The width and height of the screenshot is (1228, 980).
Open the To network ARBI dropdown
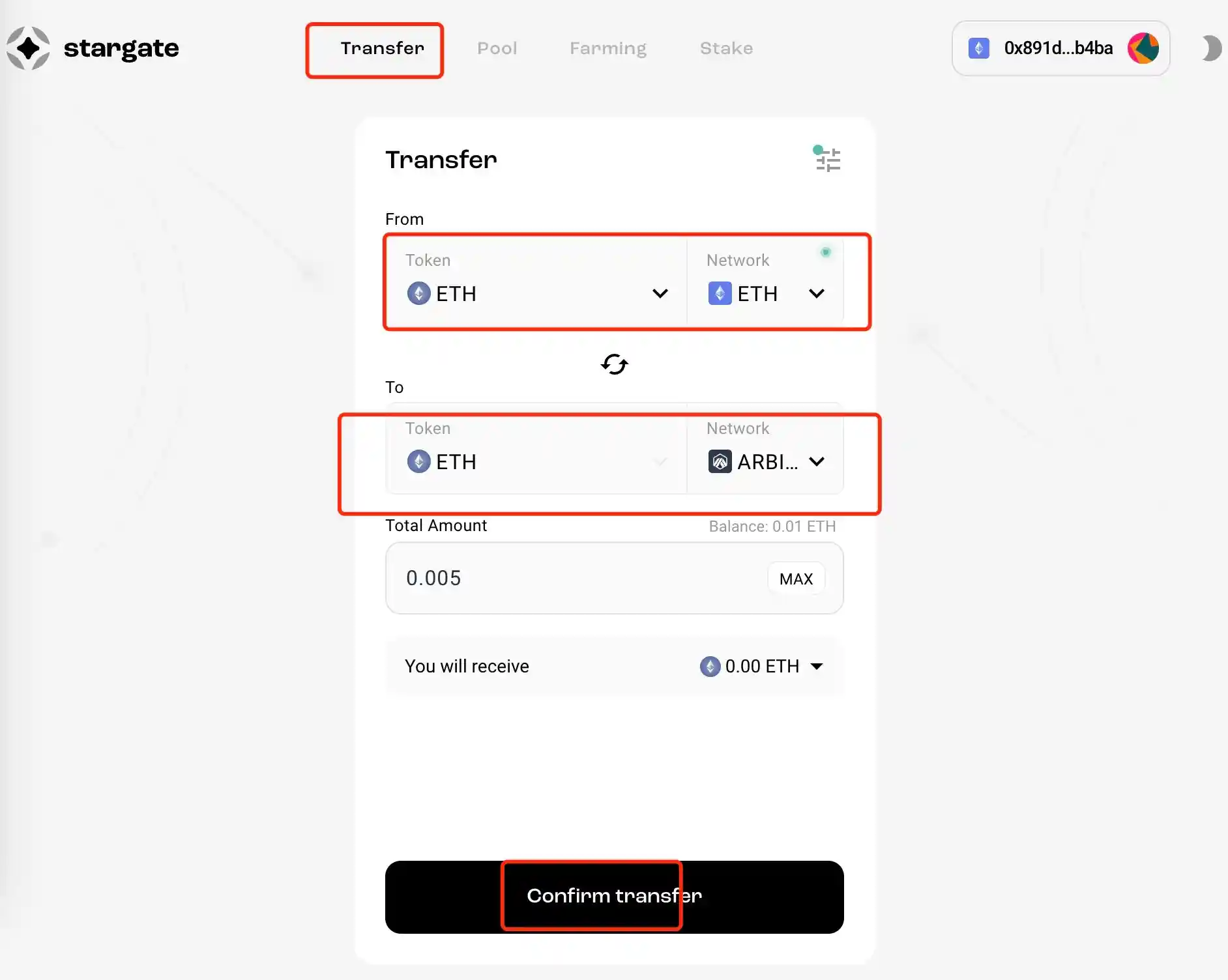click(x=816, y=462)
